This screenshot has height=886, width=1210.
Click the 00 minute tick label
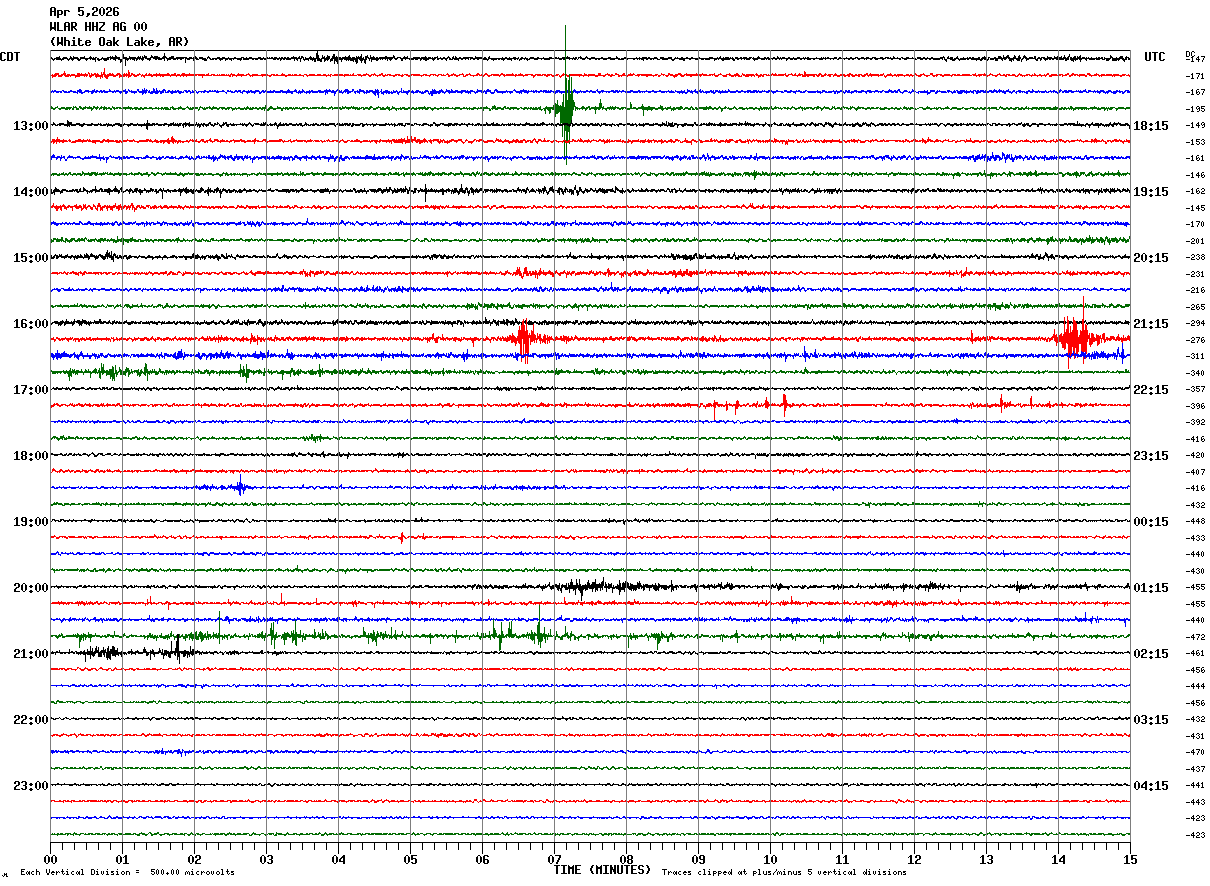pos(51,859)
